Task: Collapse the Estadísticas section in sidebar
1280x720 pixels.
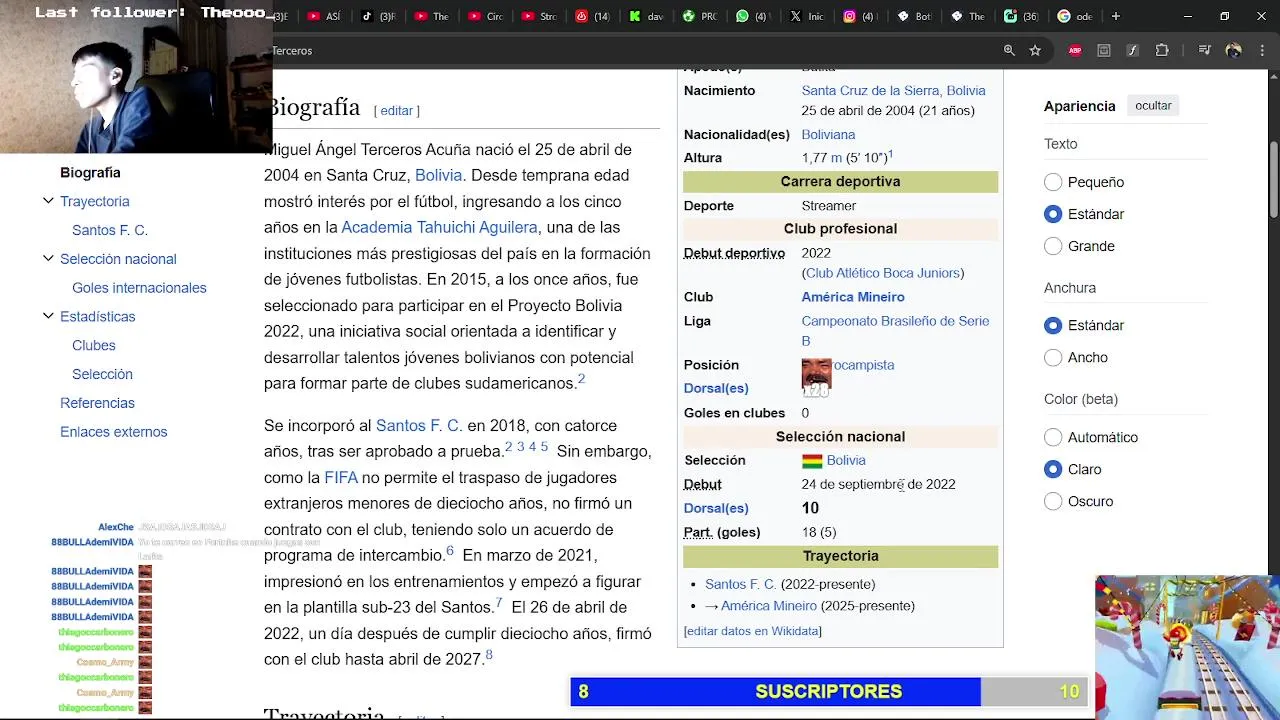Action: coord(48,316)
